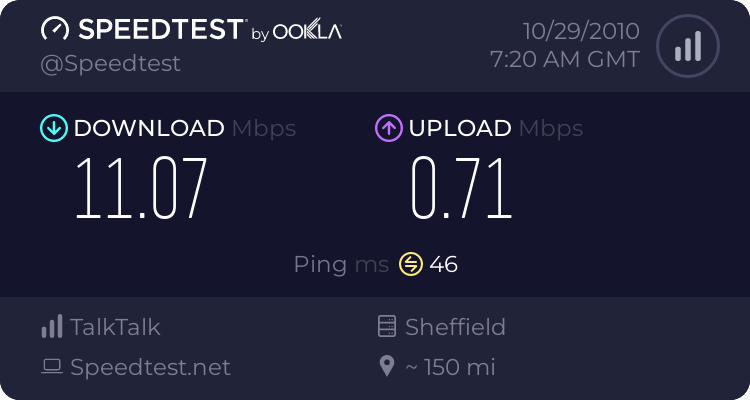Click the download arrow icon
Screen dimensions: 750x400
[x=53, y=128]
